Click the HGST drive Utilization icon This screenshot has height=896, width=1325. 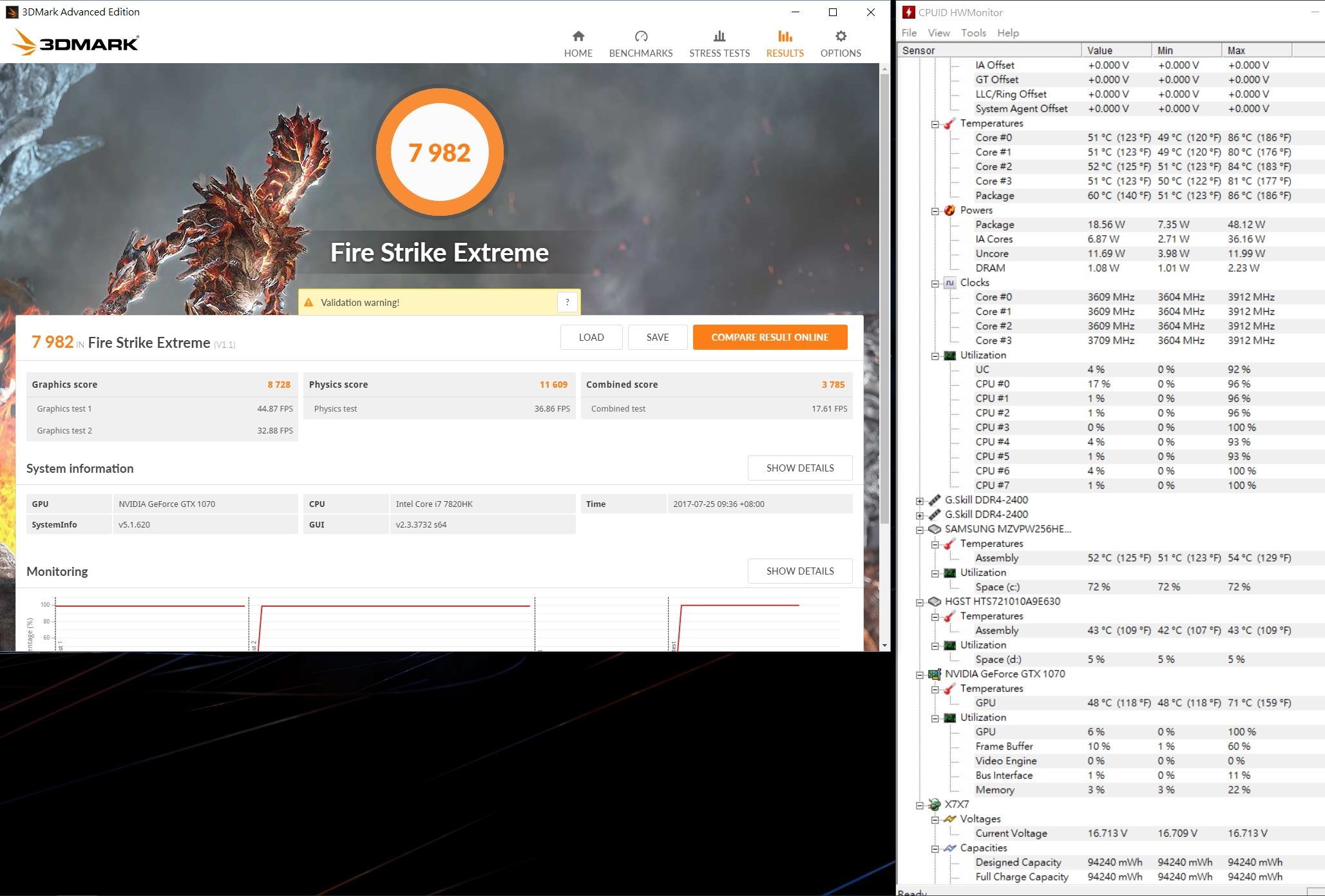tap(949, 645)
